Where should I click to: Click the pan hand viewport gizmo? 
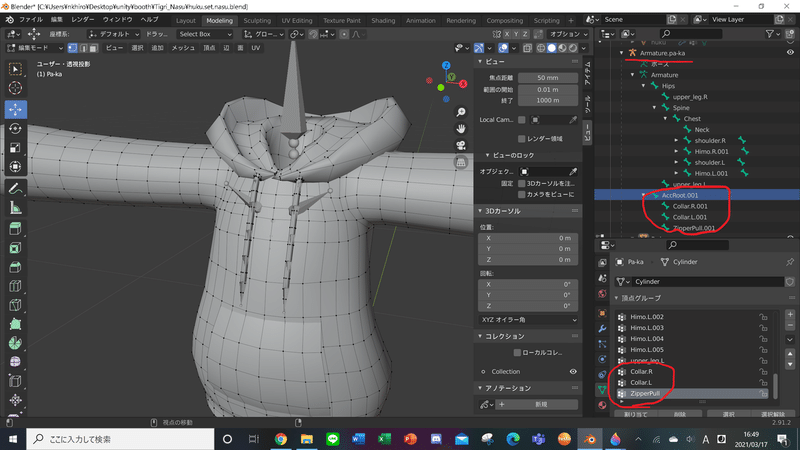pos(460,128)
